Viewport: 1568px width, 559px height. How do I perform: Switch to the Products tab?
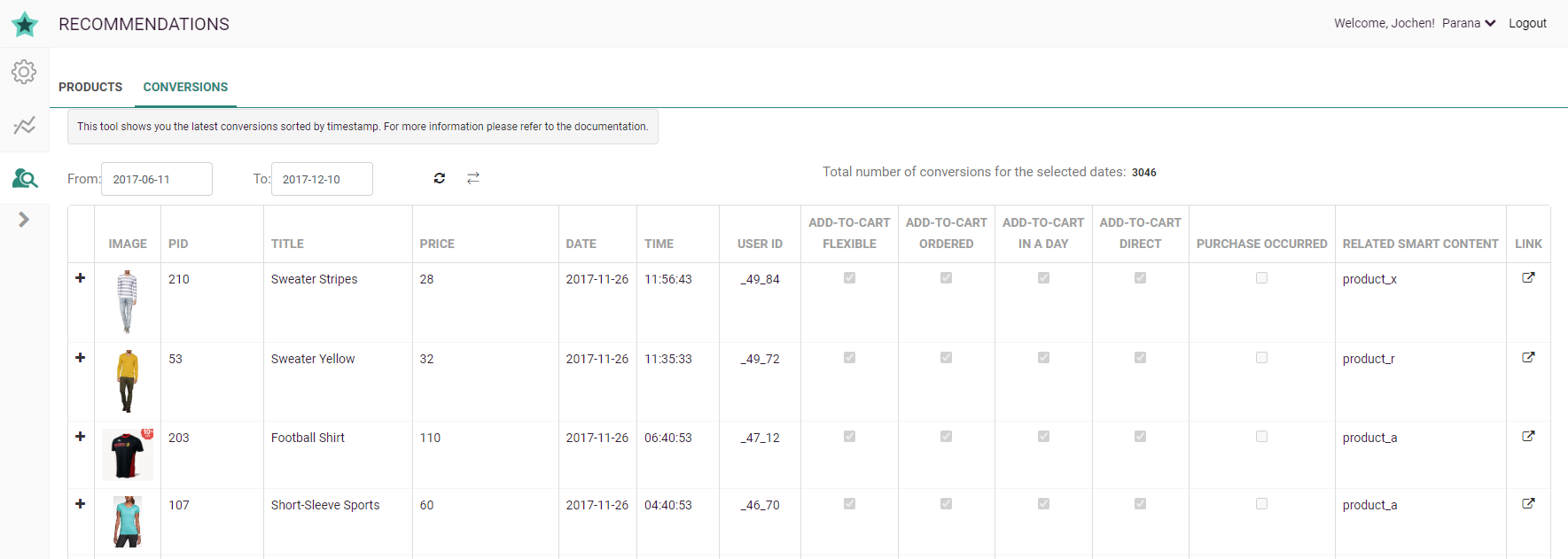(90, 87)
